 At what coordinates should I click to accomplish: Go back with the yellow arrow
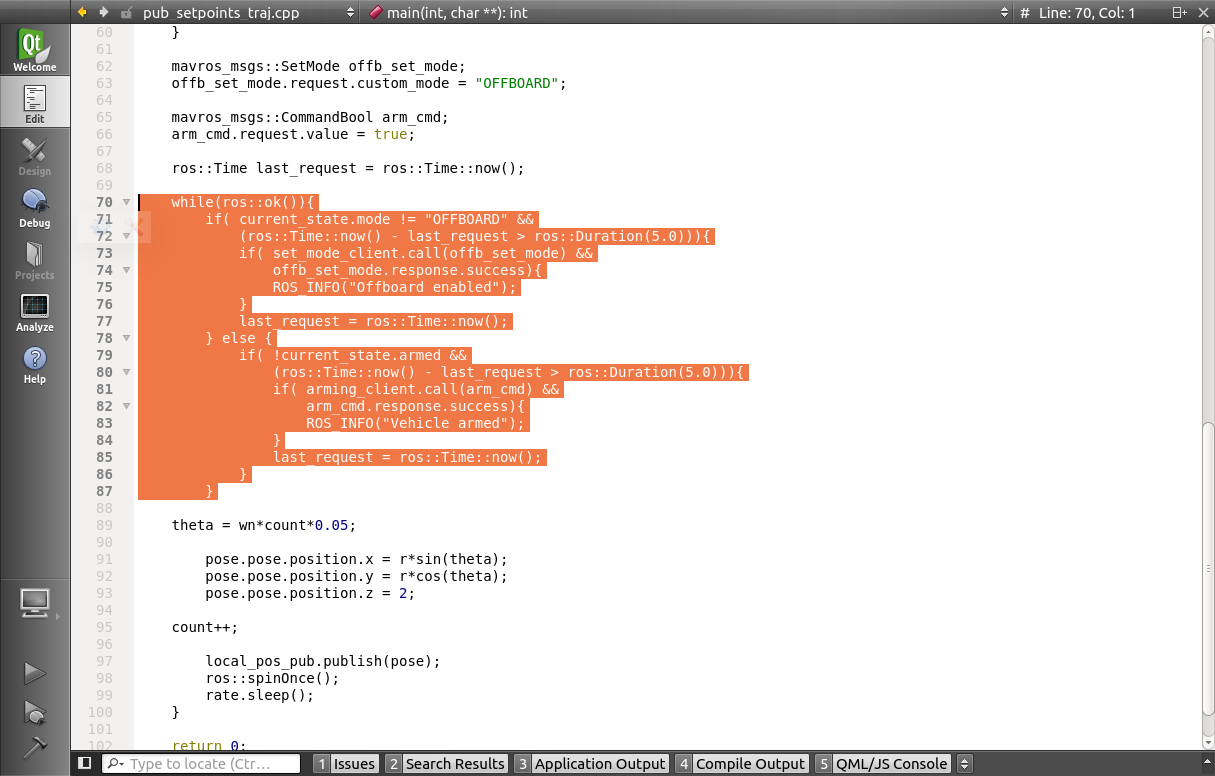point(82,13)
